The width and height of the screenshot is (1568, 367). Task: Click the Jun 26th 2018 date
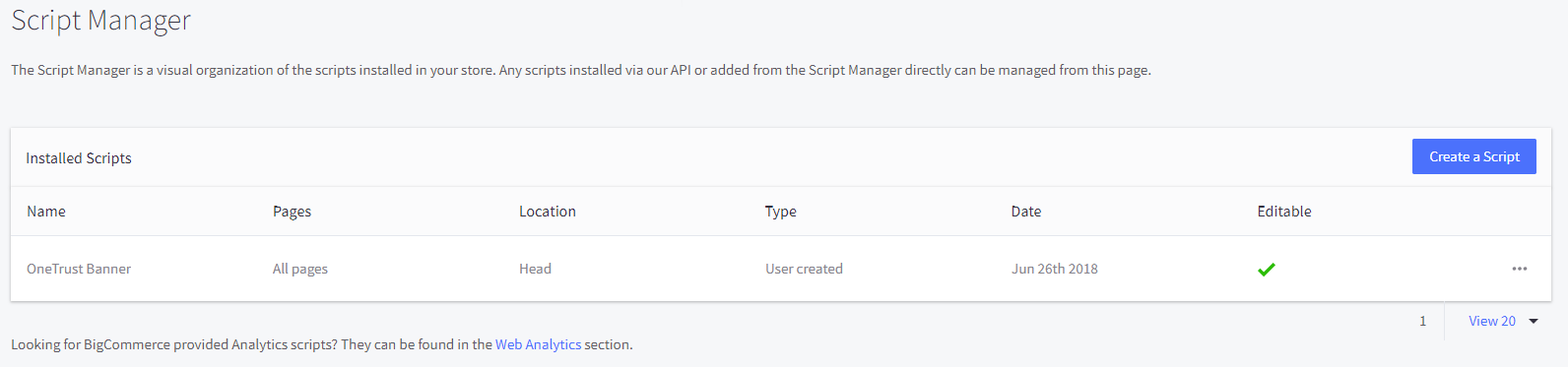tap(1054, 269)
